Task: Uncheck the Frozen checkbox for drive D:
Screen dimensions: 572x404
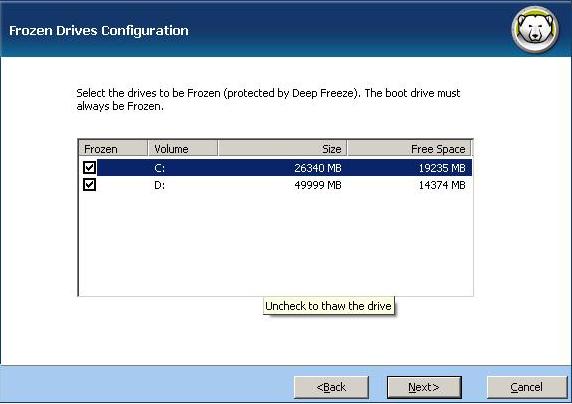Action: 89,185
